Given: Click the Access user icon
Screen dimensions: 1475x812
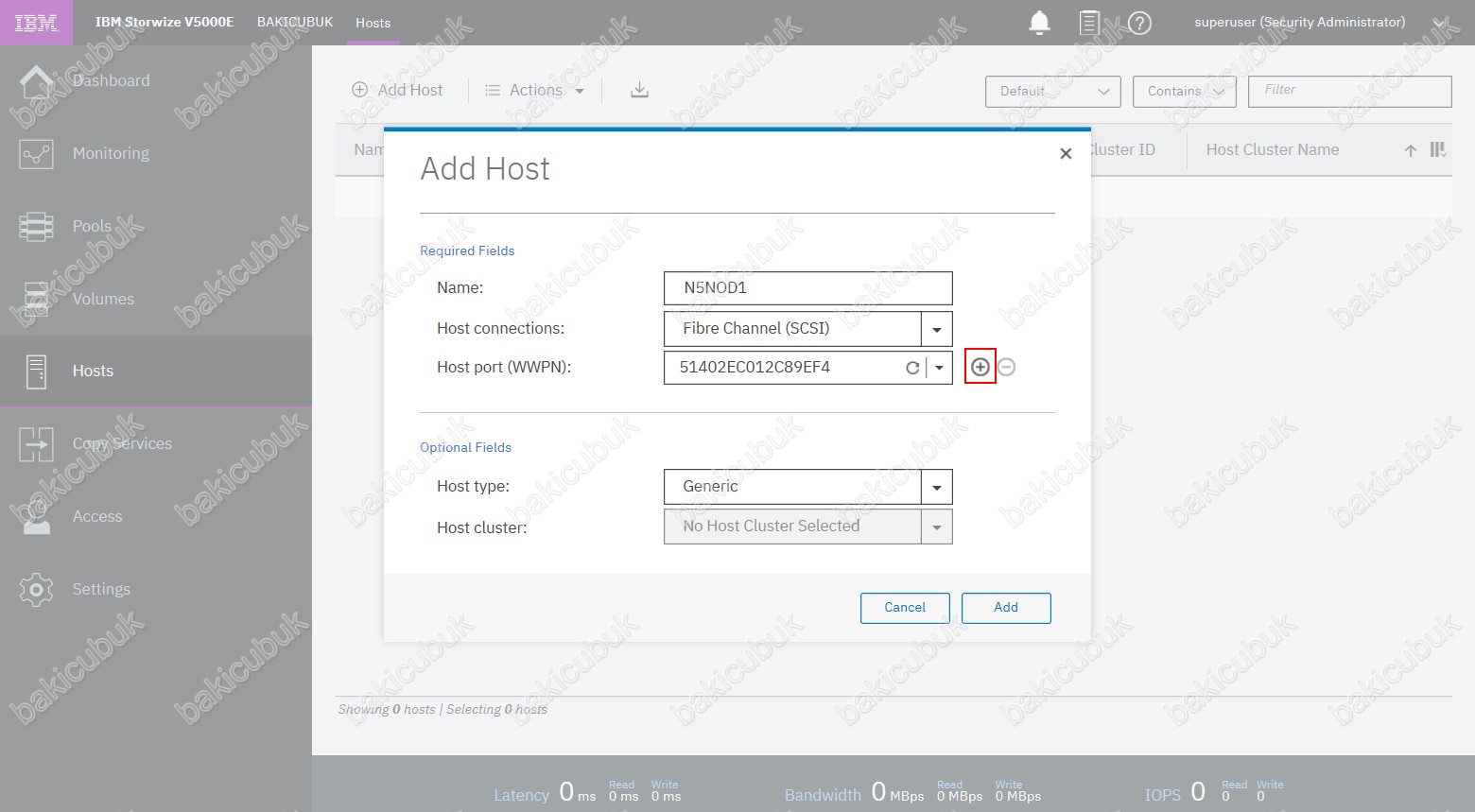Looking at the screenshot, I should (x=36, y=516).
